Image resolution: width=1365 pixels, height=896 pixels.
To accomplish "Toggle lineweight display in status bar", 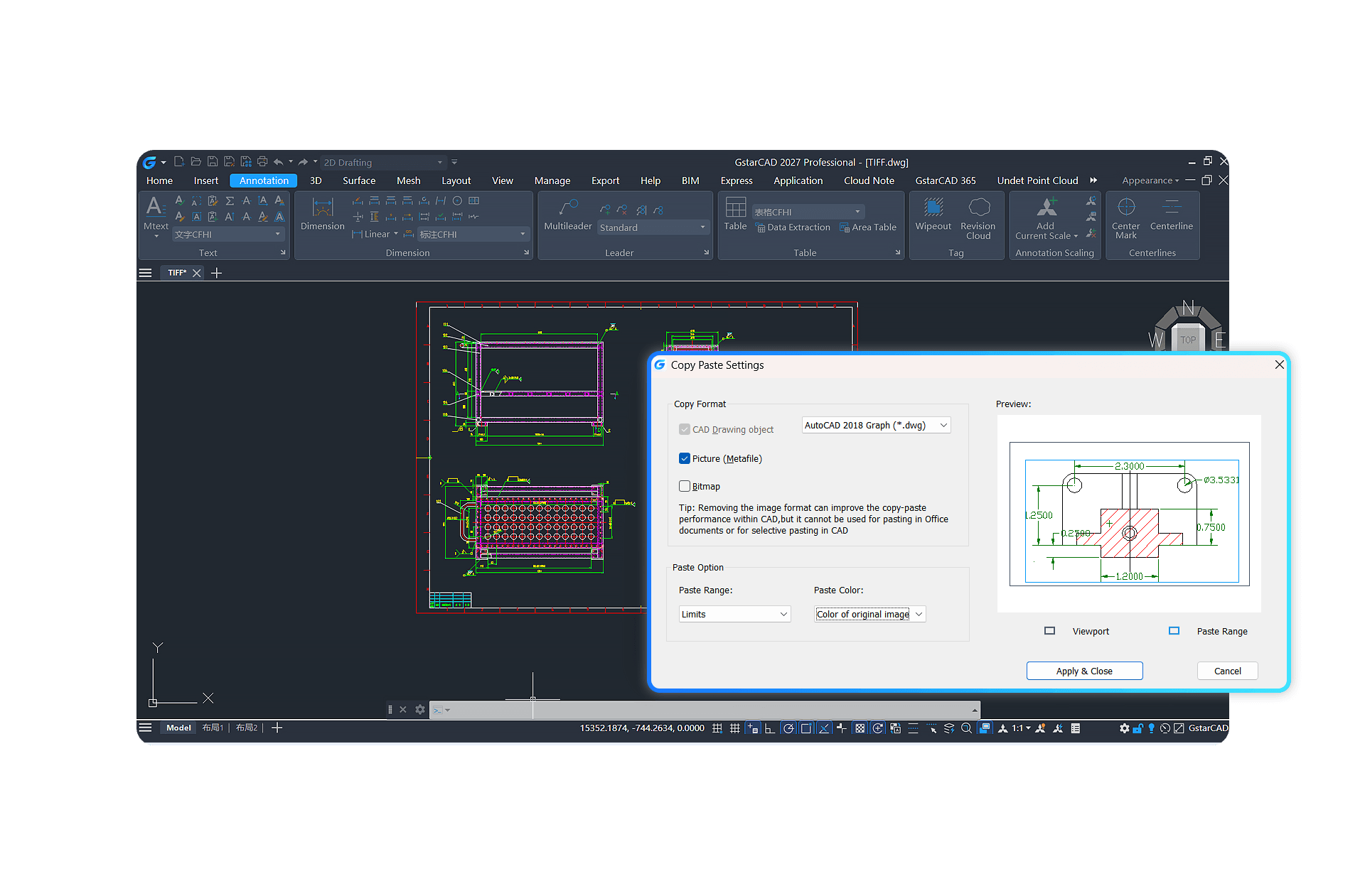I will (914, 728).
